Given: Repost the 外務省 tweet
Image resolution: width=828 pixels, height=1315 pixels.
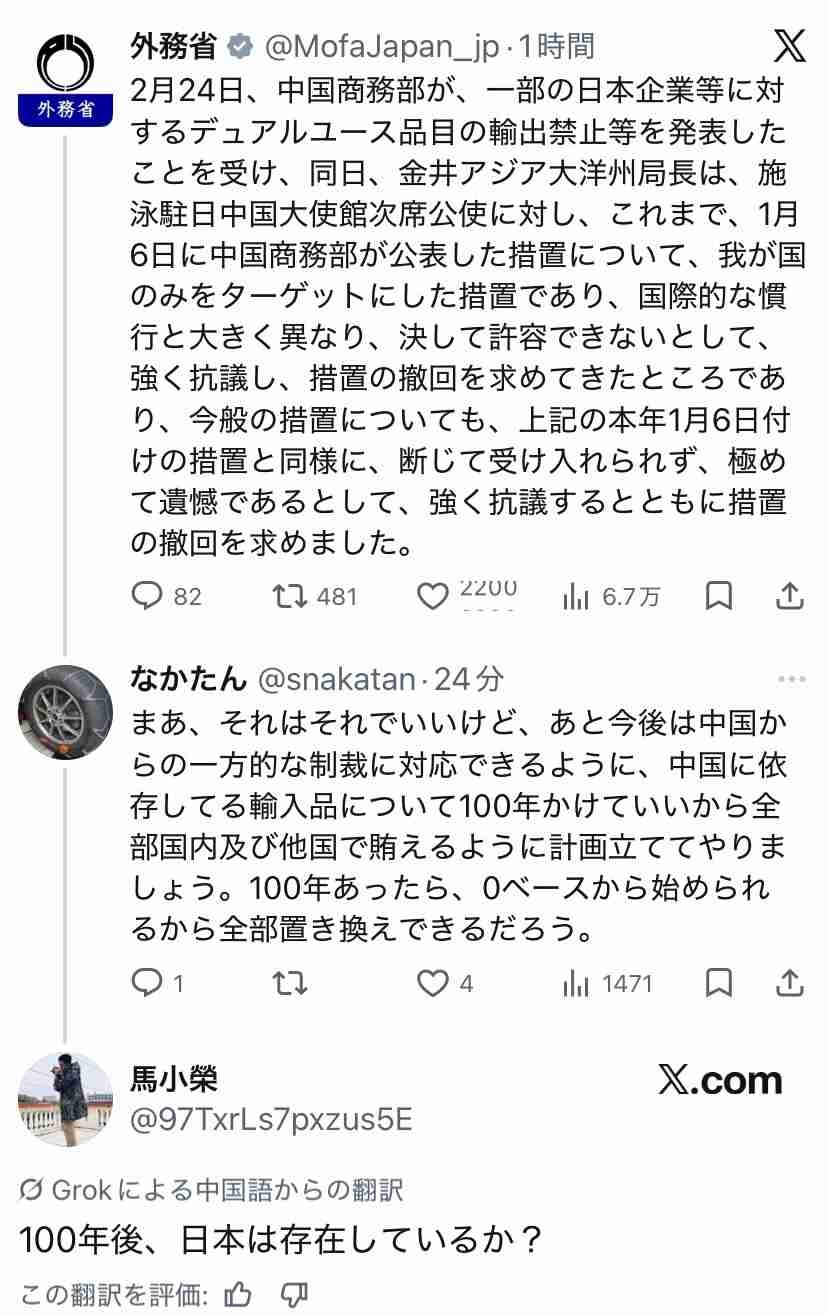Looking at the screenshot, I should 290,597.
